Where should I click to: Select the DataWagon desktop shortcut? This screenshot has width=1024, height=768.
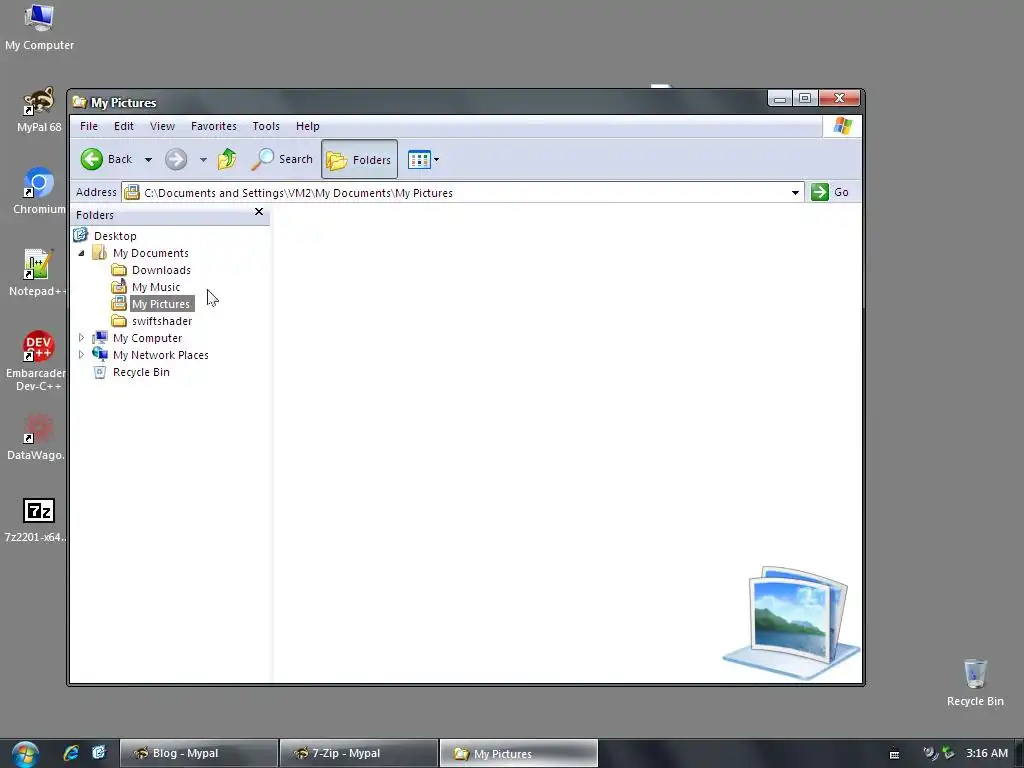[x=36, y=437]
